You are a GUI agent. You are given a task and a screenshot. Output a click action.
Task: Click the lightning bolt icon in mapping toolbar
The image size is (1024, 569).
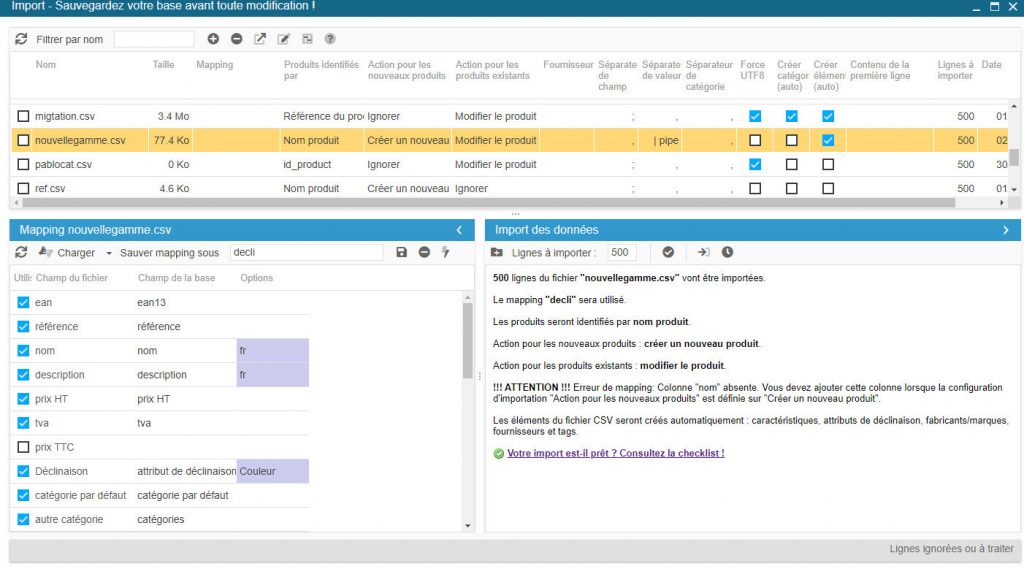point(446,253)
